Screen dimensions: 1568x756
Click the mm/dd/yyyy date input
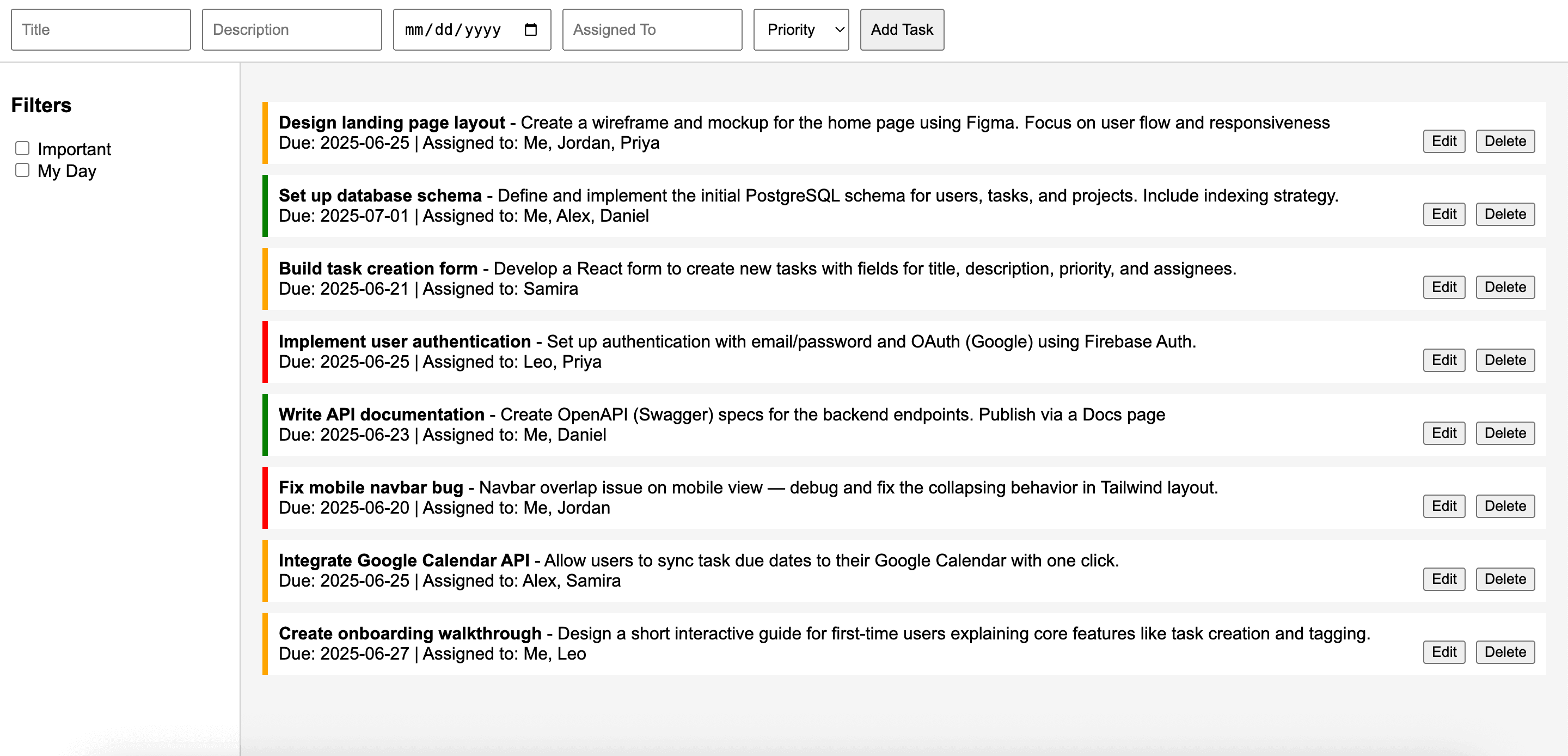point(454,29)
